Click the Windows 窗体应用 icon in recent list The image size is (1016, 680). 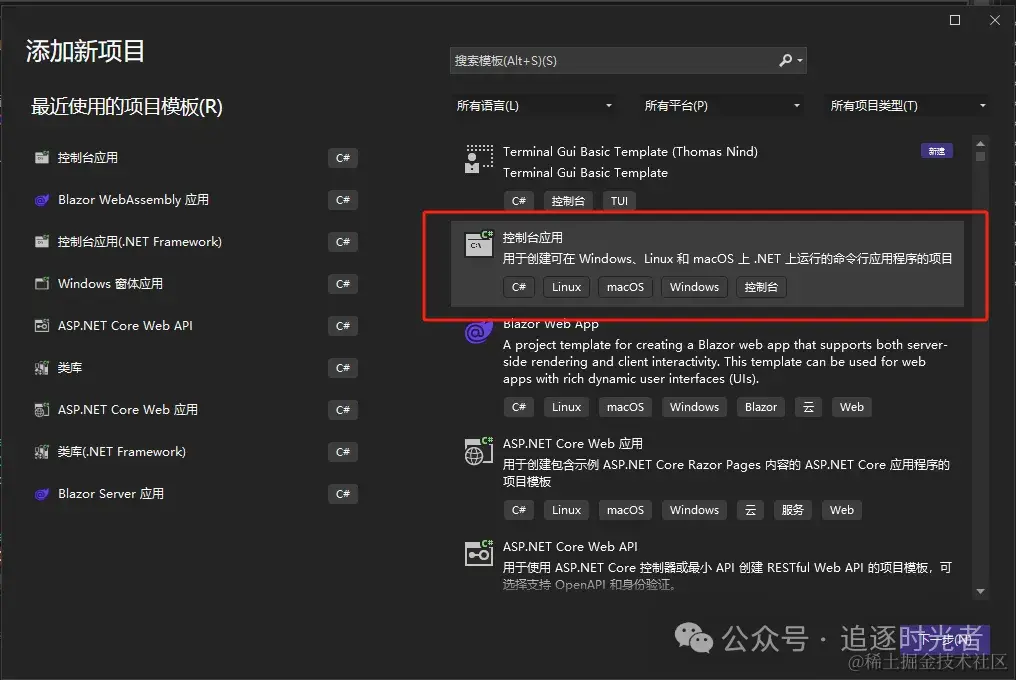tap(41, 284)
